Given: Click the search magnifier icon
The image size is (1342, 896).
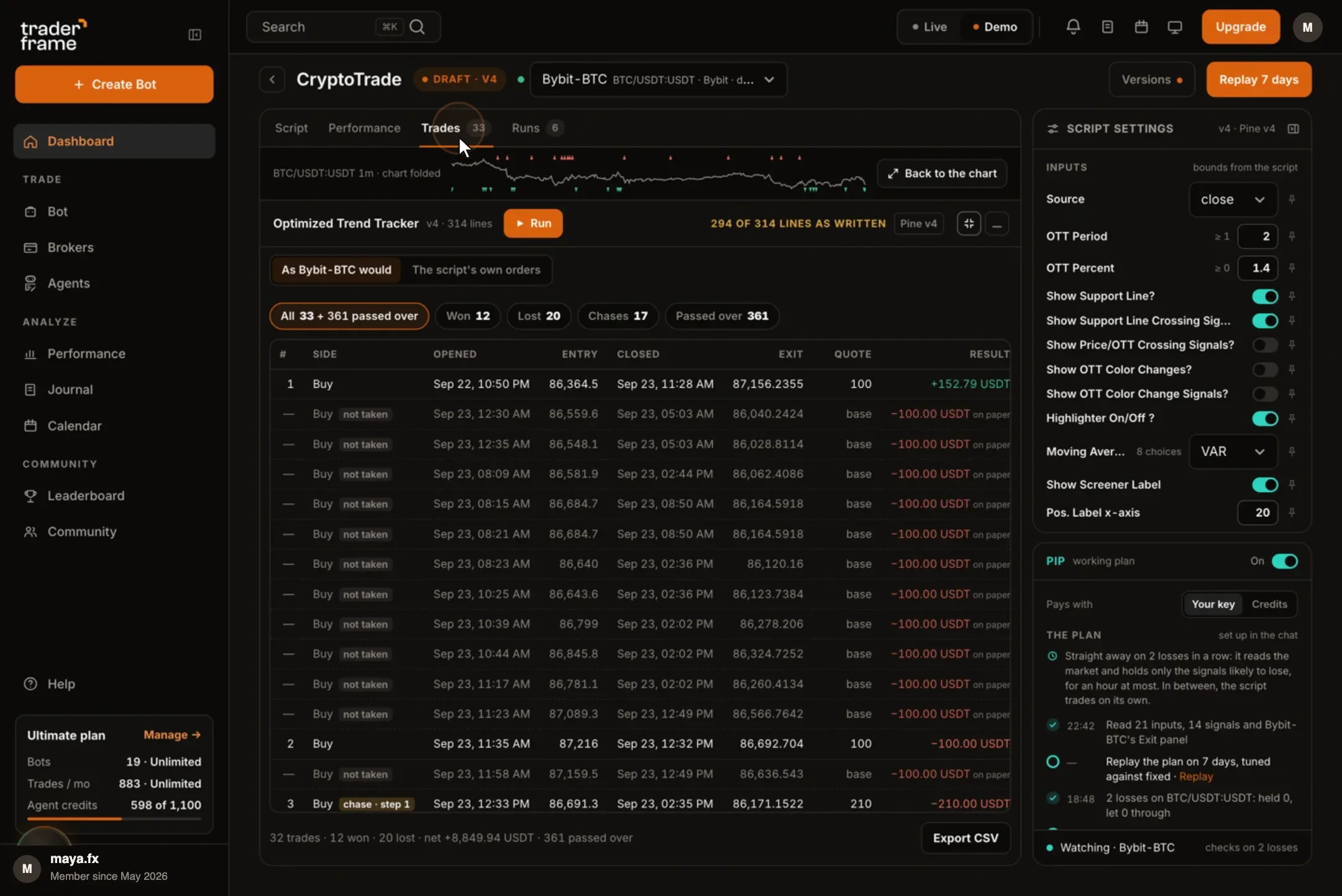Looking at the screenshot, I should pos(418,27).
